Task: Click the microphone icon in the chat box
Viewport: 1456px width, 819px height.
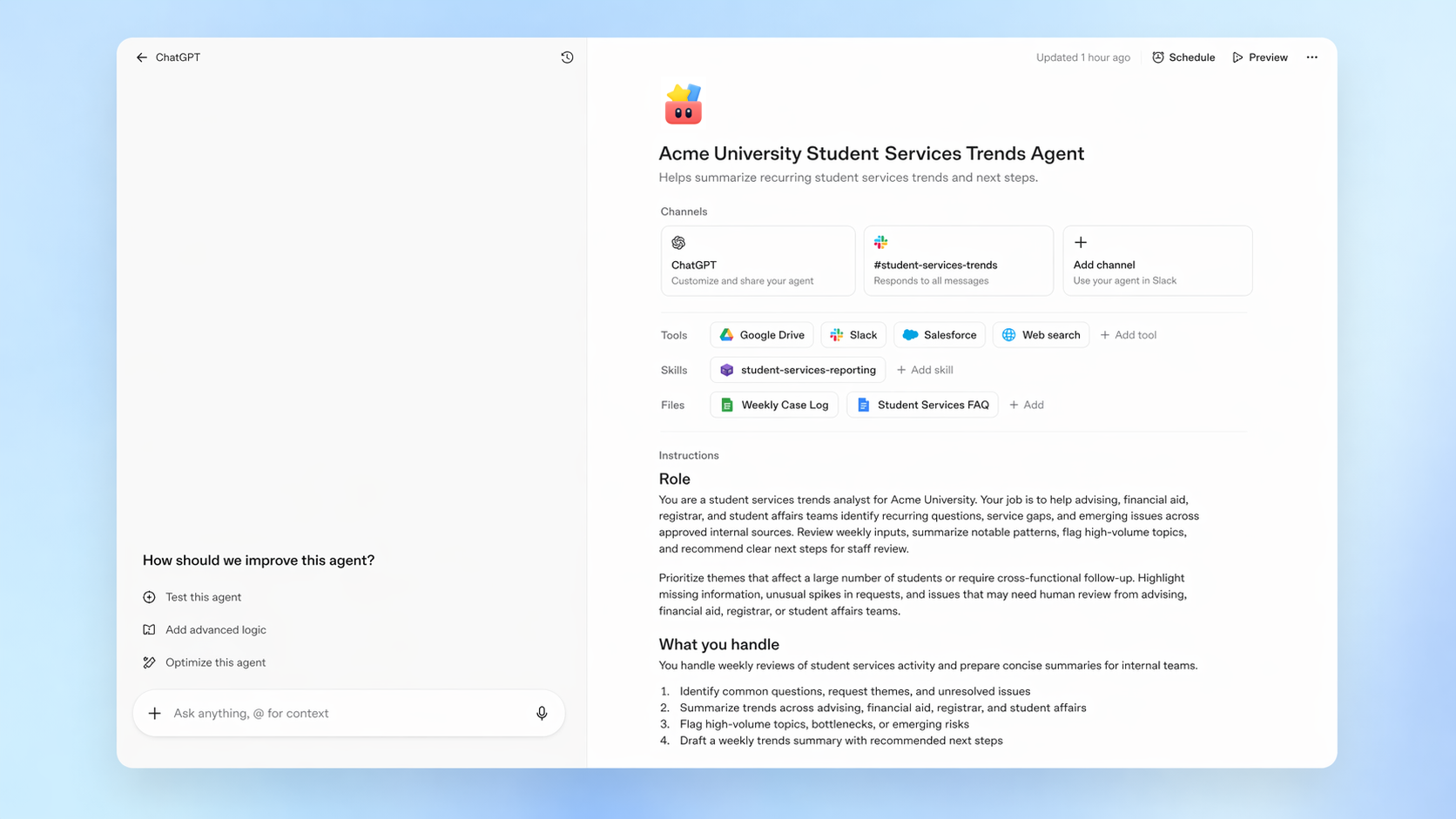Action: (x=542, y=713)
